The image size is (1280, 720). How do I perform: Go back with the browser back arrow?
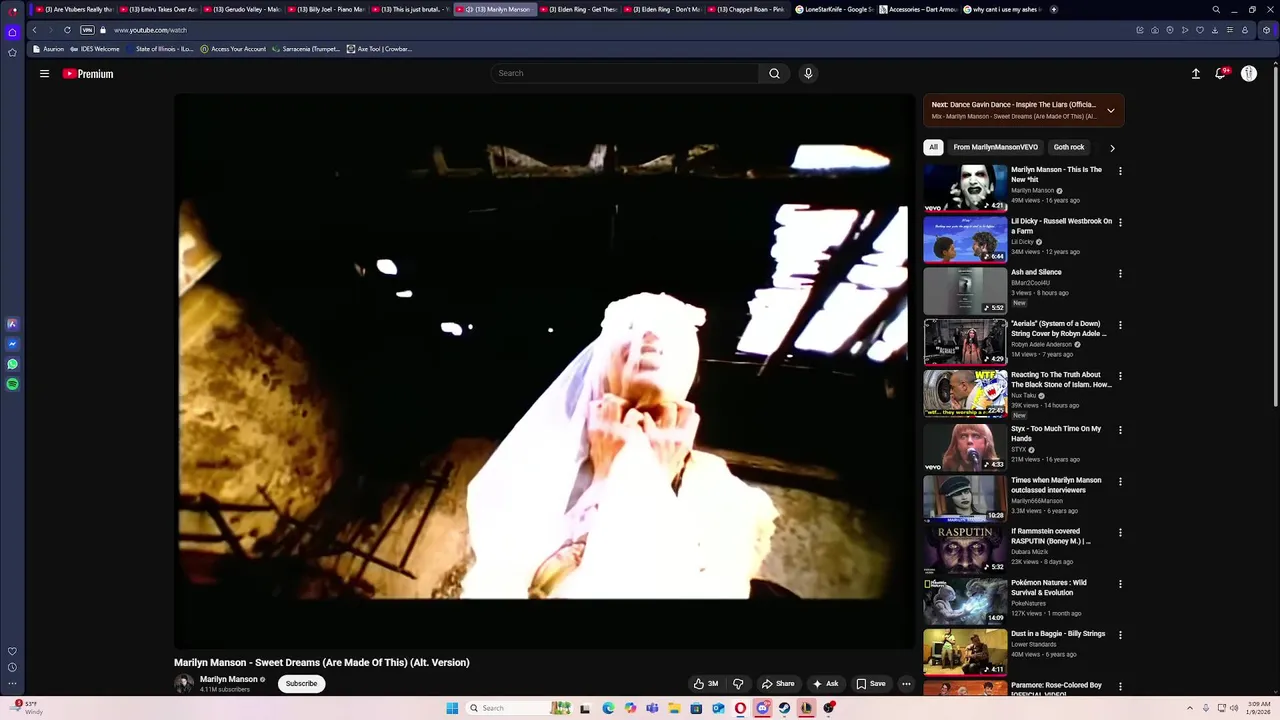34,30
